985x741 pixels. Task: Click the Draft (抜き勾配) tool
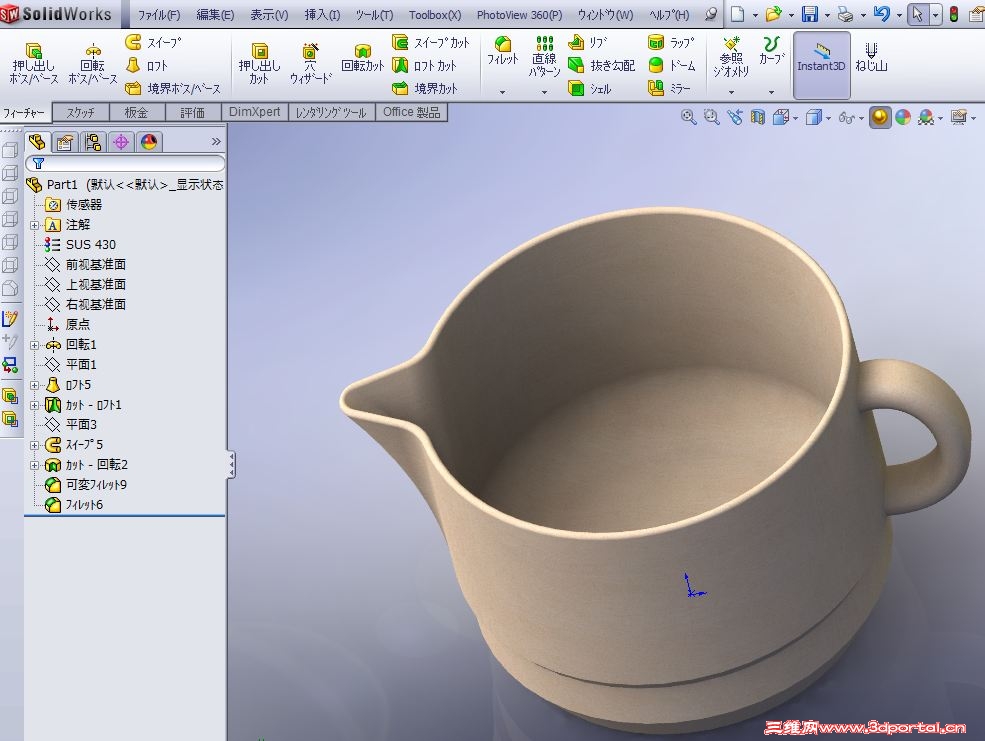coord(601,65)
